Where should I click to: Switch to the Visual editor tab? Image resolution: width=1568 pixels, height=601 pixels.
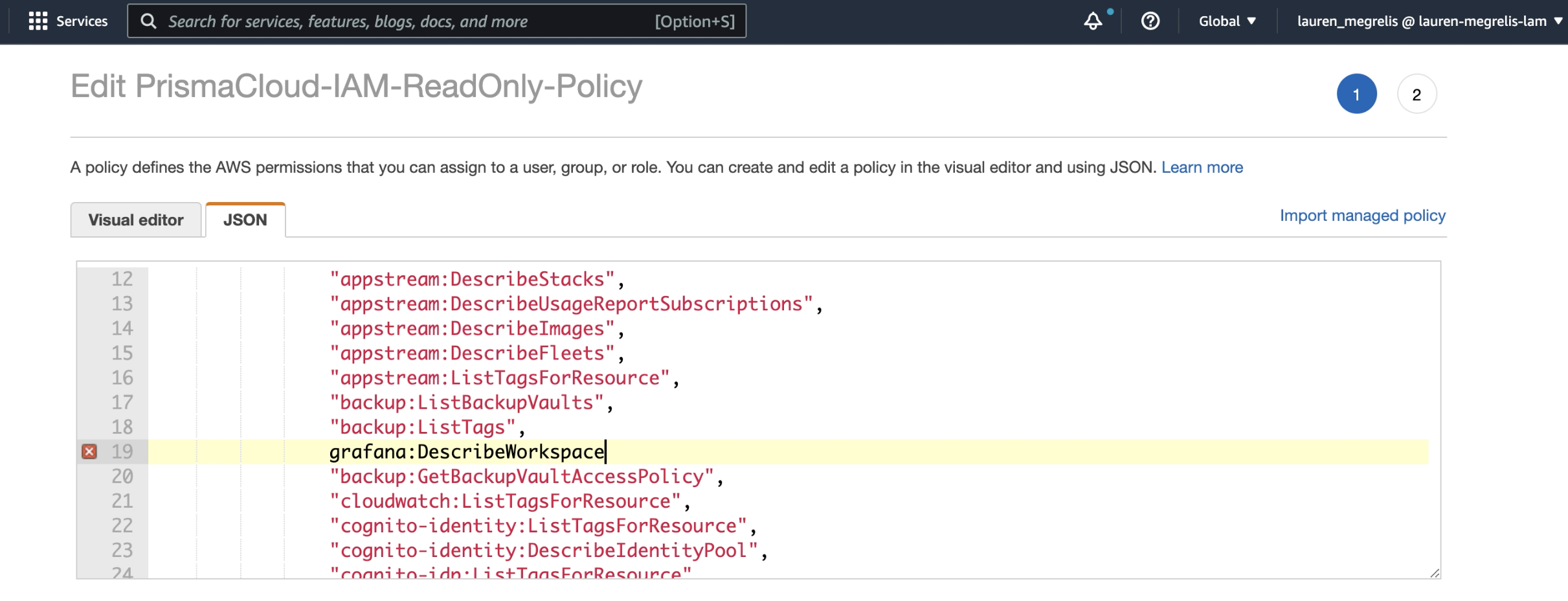[136, 220]
